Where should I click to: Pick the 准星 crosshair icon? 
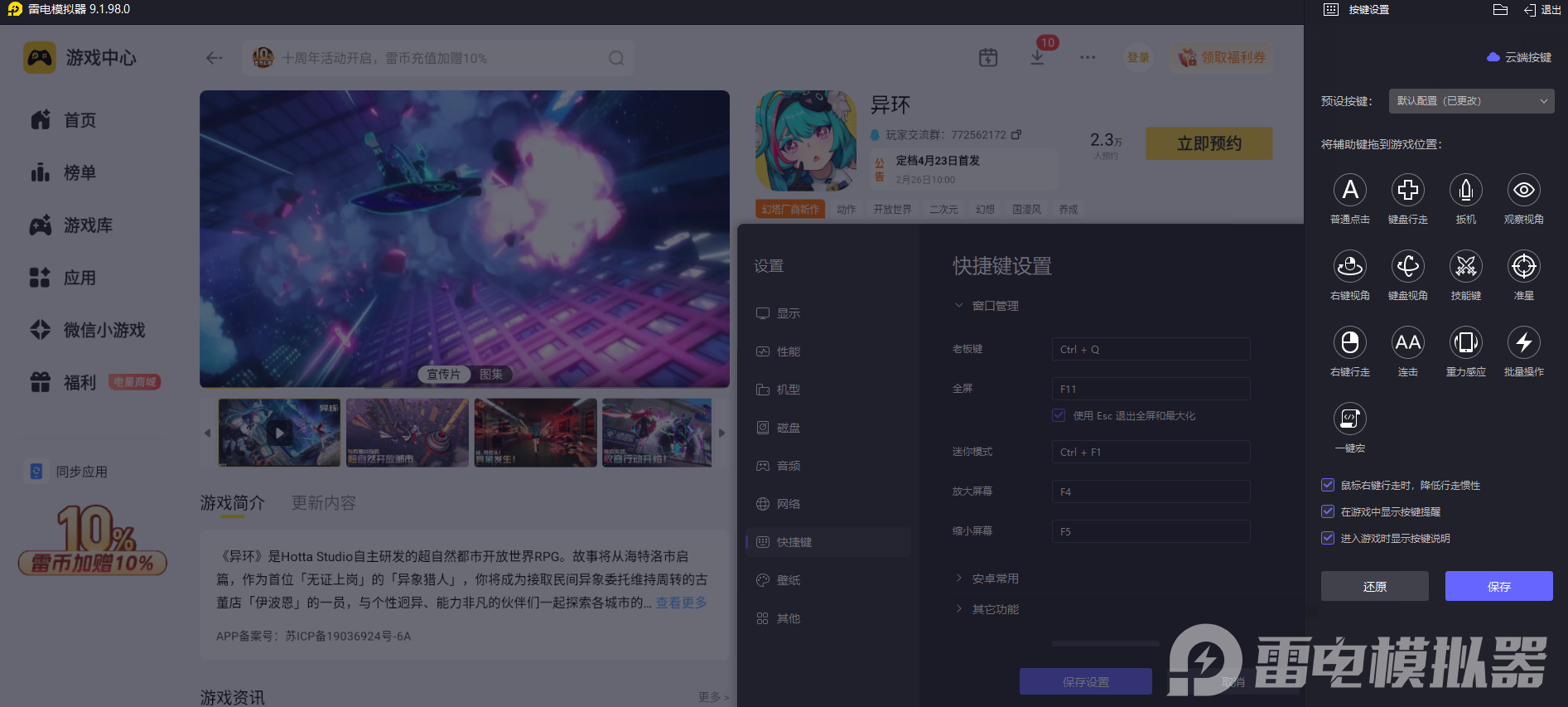[1524, 266]
